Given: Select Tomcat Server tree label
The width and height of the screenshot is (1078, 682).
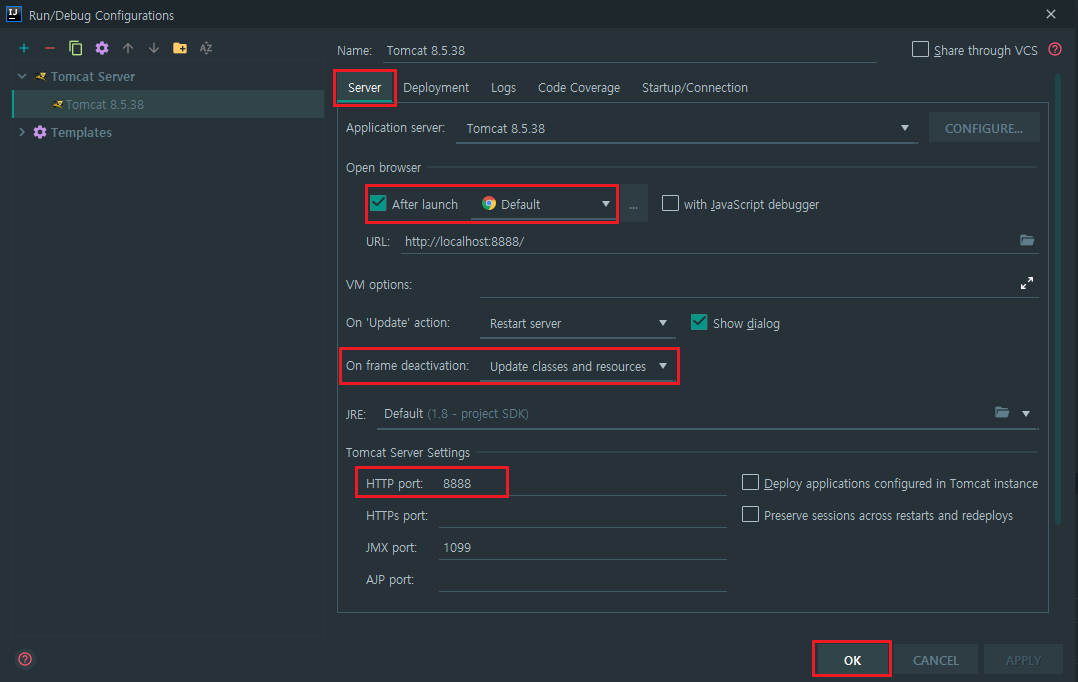Looking at the screenshot, I should (93, 76).
